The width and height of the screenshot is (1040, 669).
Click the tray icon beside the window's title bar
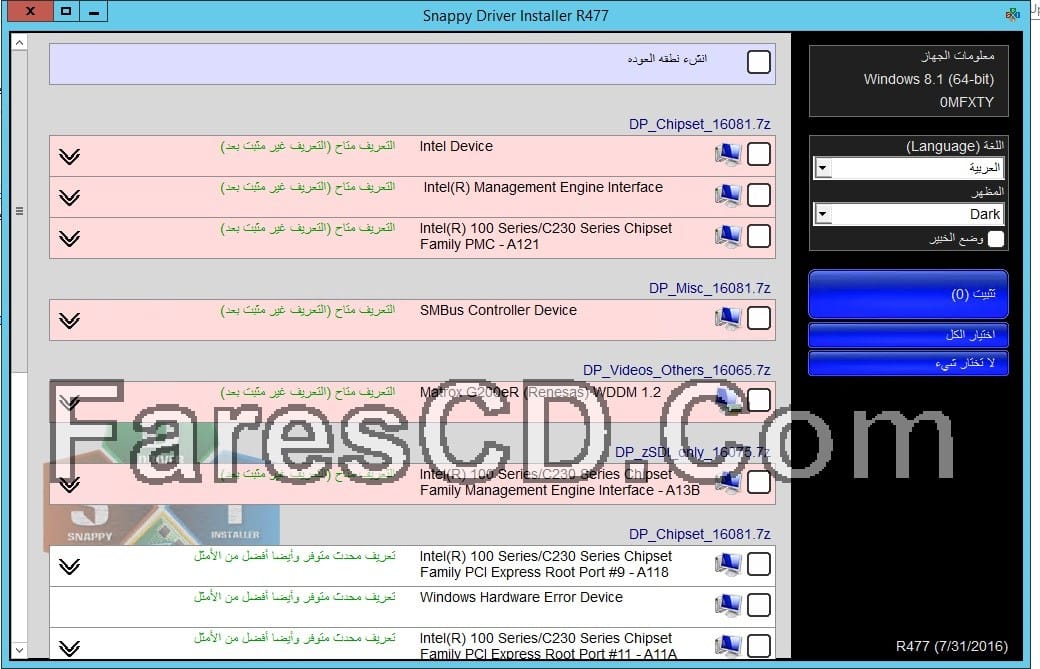click(1012, 14)
